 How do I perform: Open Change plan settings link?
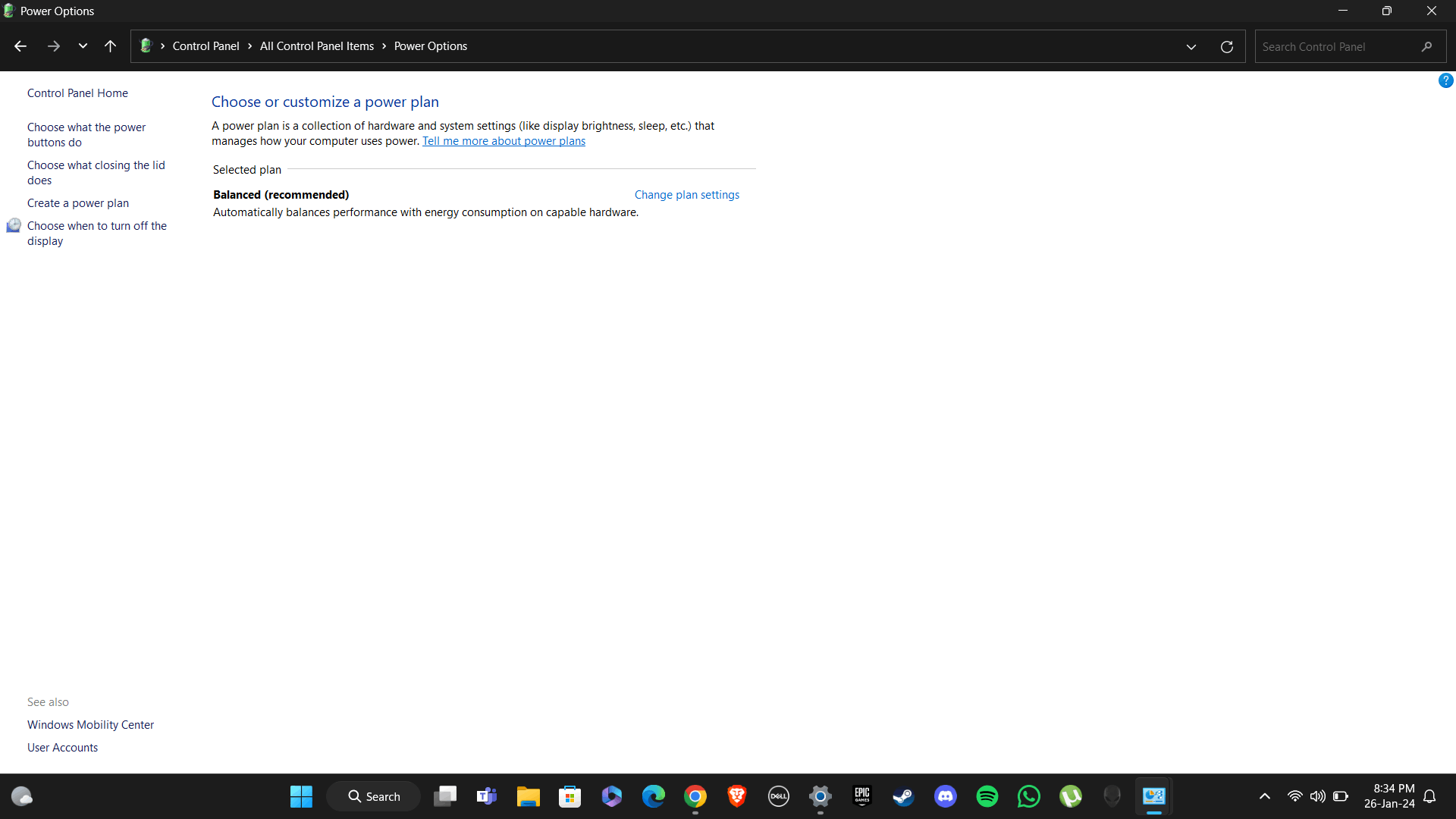(686, 195)
